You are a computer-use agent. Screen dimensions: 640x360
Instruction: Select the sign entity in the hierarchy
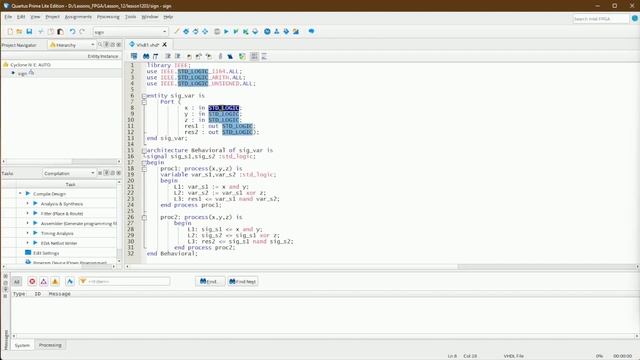click(x=22, y=73)
